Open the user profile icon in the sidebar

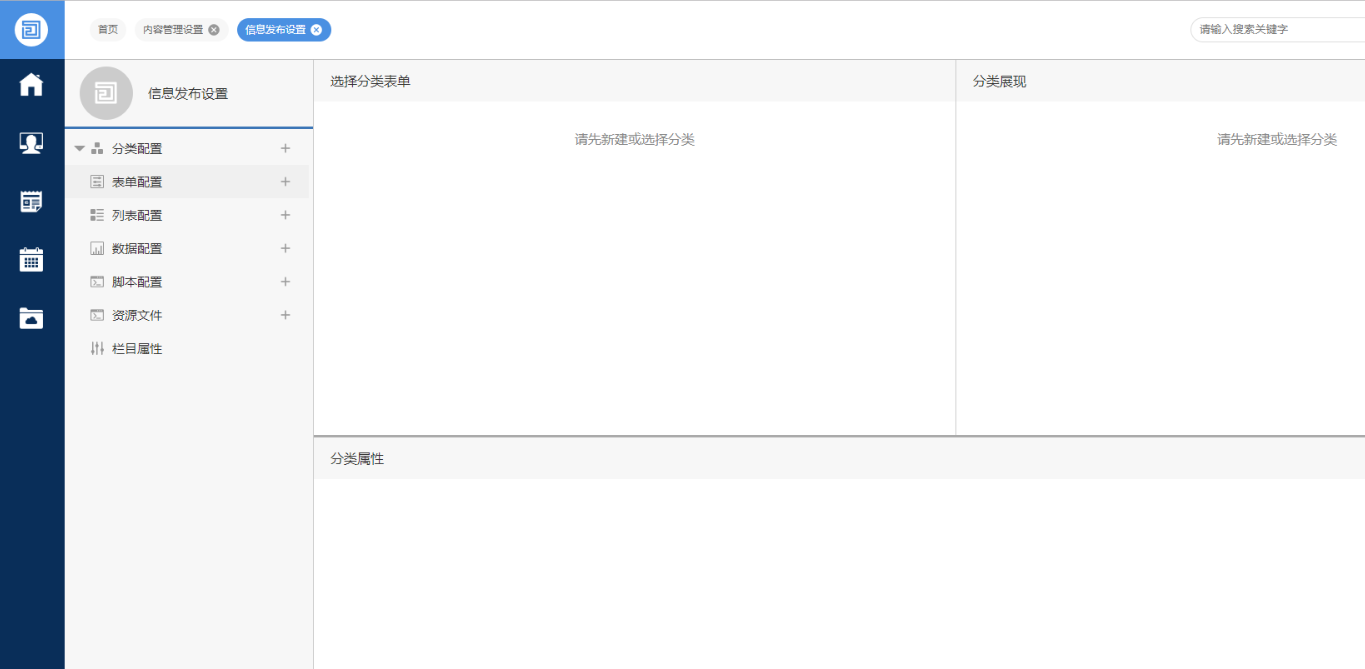pos(31,143)
